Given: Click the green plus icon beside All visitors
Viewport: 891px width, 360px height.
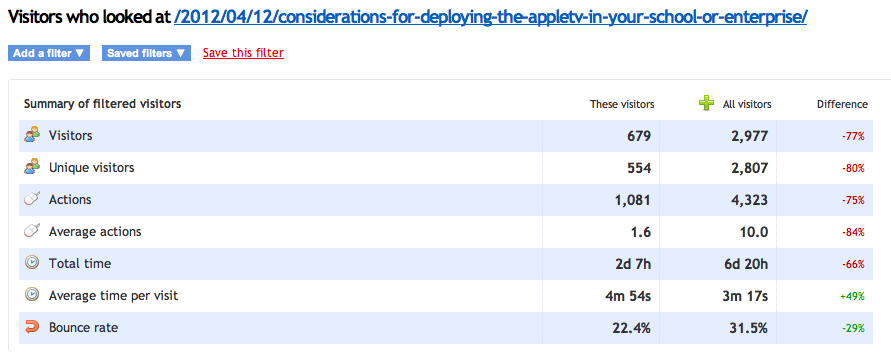Looking at the screenshot, I should pos(706,103).
